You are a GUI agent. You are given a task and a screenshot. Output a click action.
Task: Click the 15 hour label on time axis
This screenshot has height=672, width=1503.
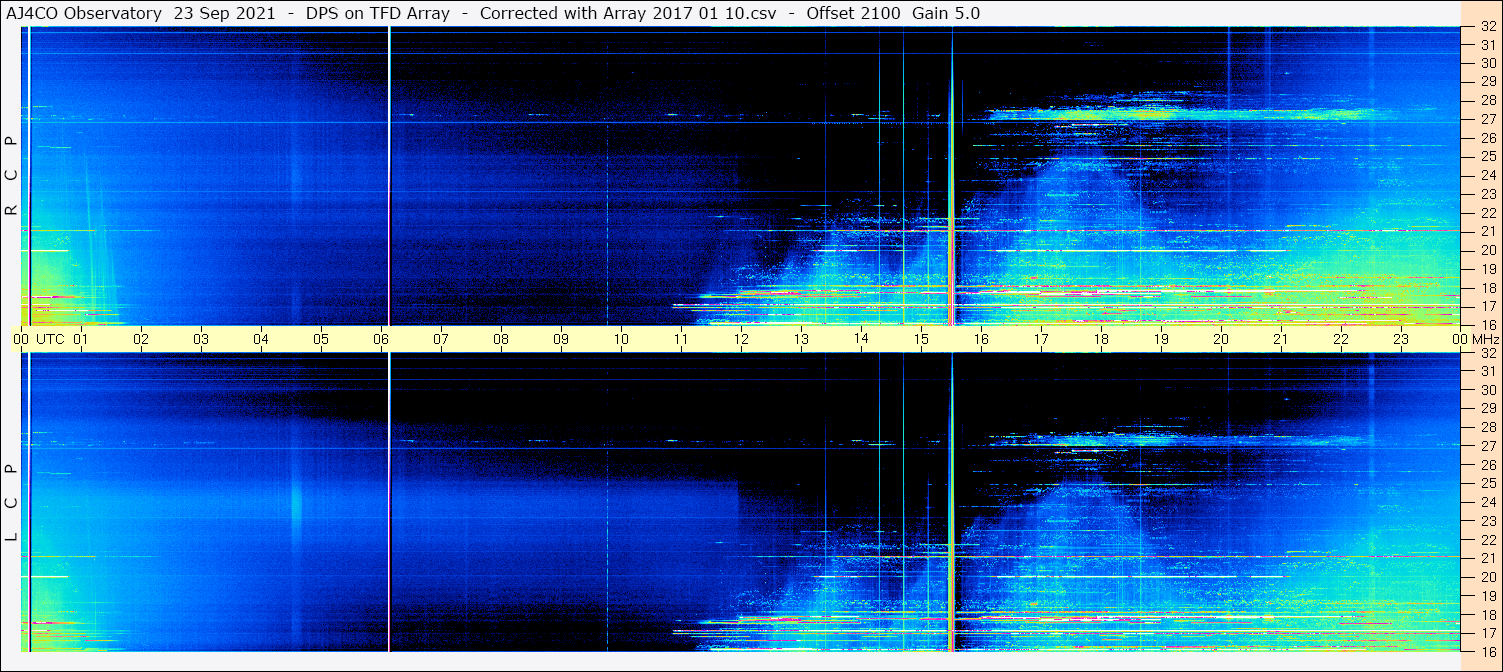click(921, 339)
